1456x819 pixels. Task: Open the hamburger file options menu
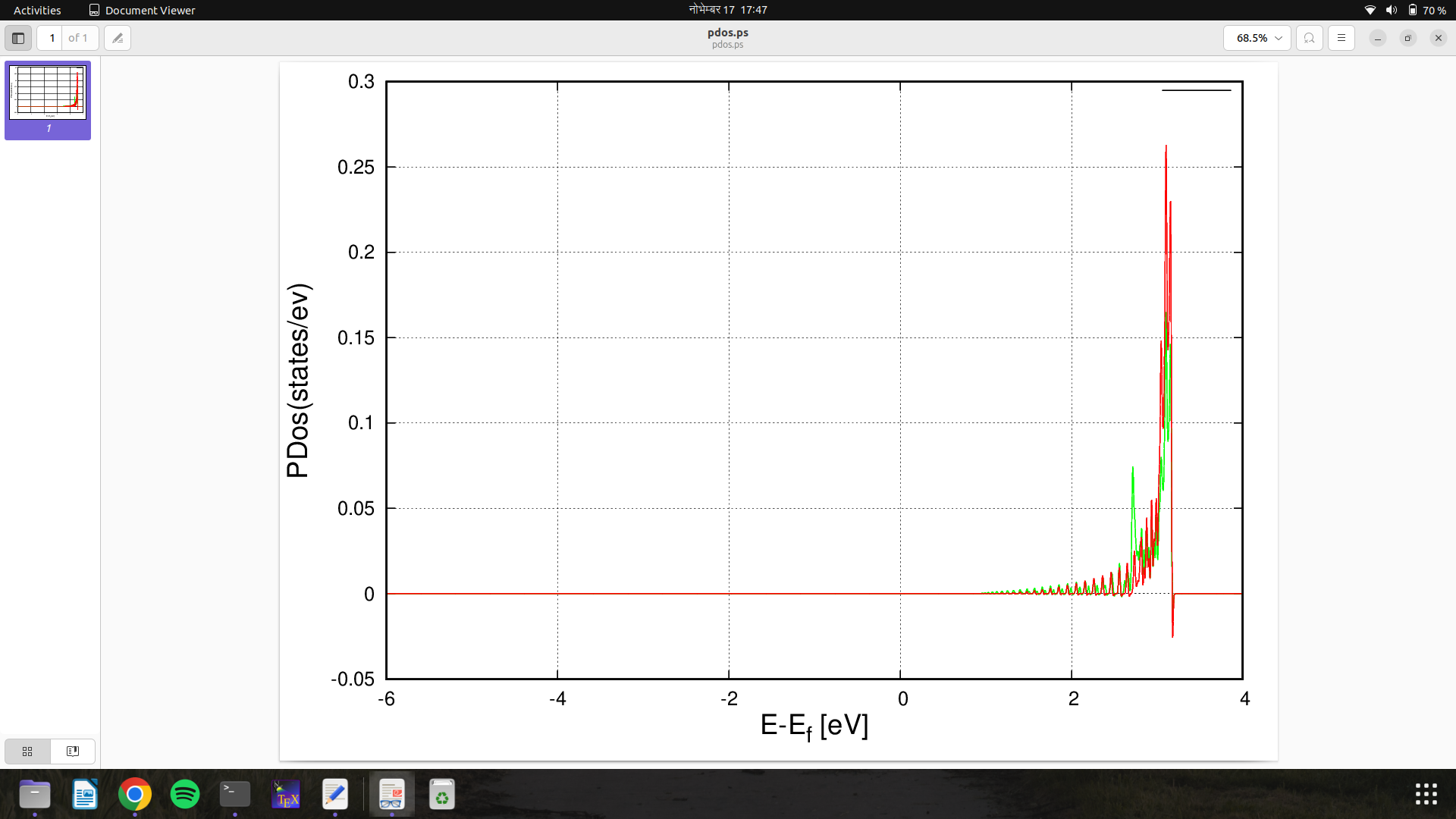click(1341, 38)
